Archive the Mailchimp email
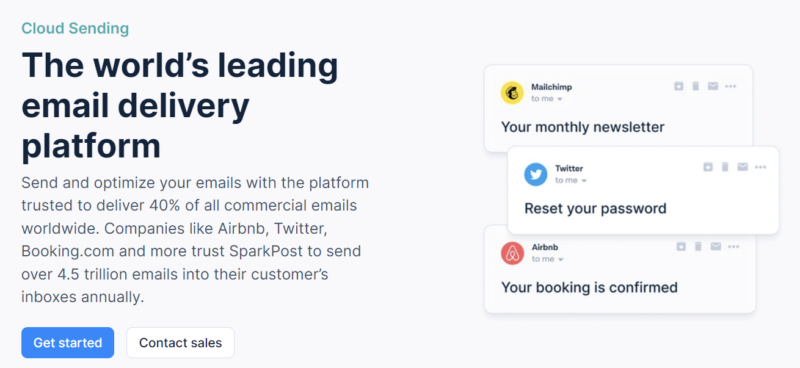This screenshot has width=800, height=368. tap(679, 86)
